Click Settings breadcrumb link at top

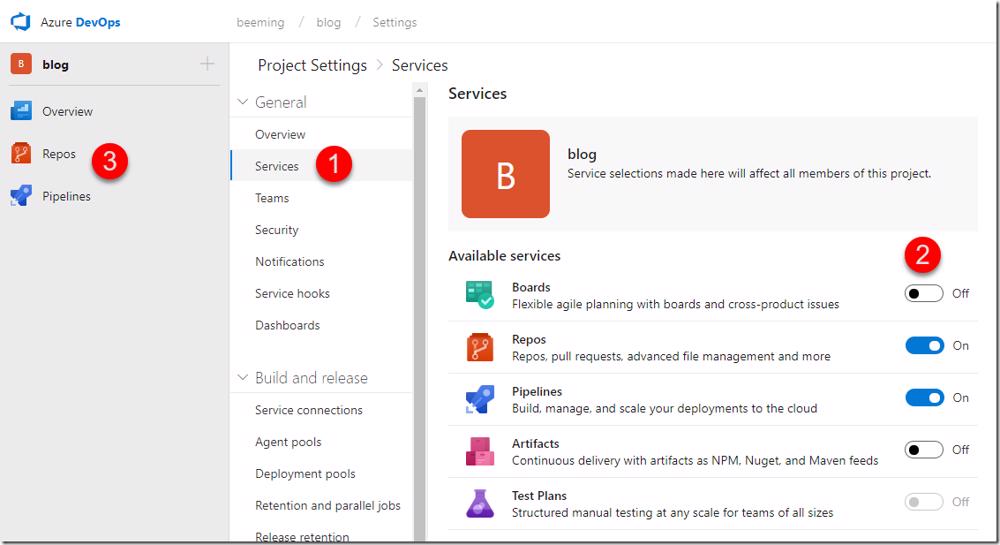(x=394, y=22)
